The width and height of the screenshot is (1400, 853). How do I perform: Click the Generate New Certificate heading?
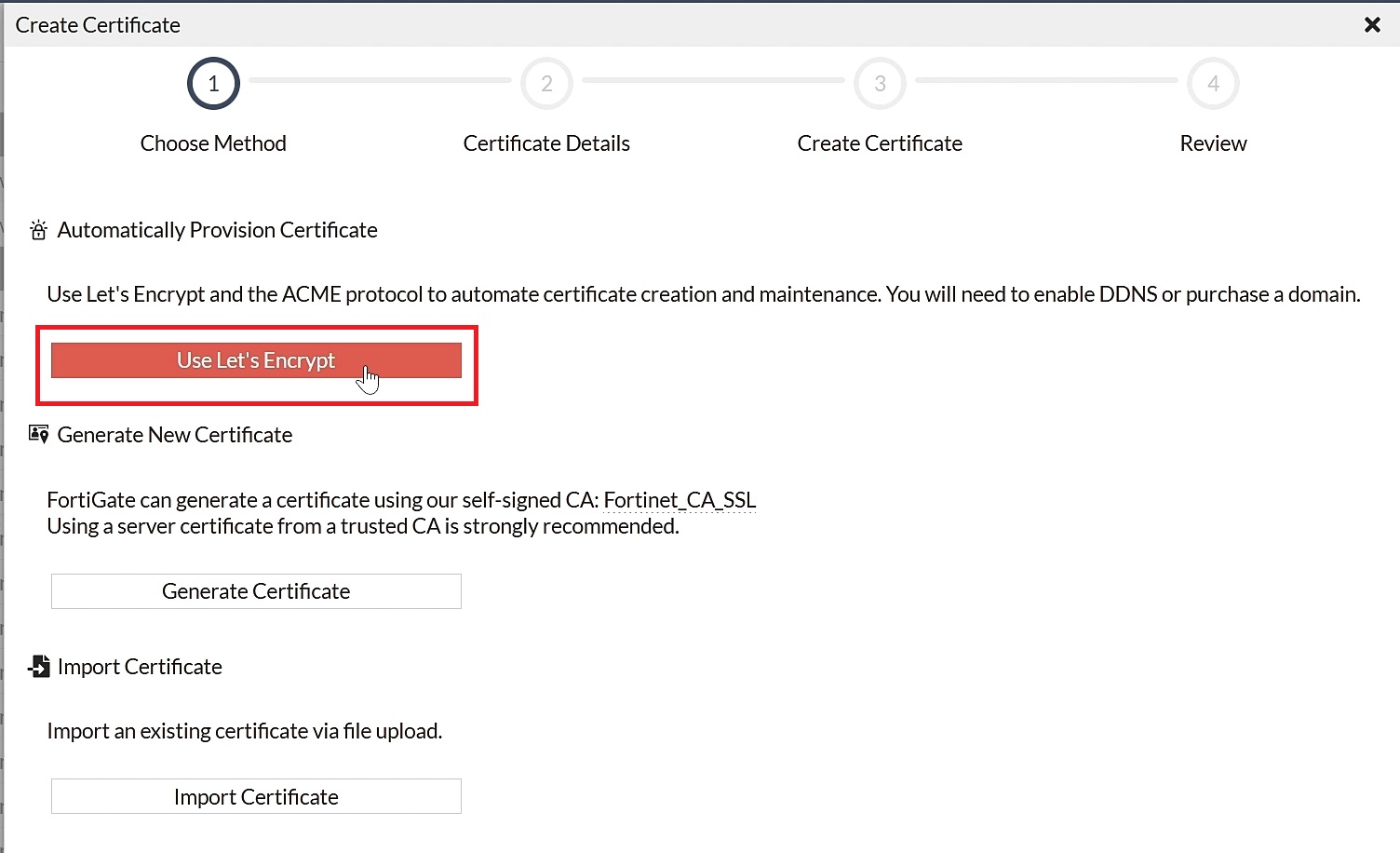[x=175, y=435]
